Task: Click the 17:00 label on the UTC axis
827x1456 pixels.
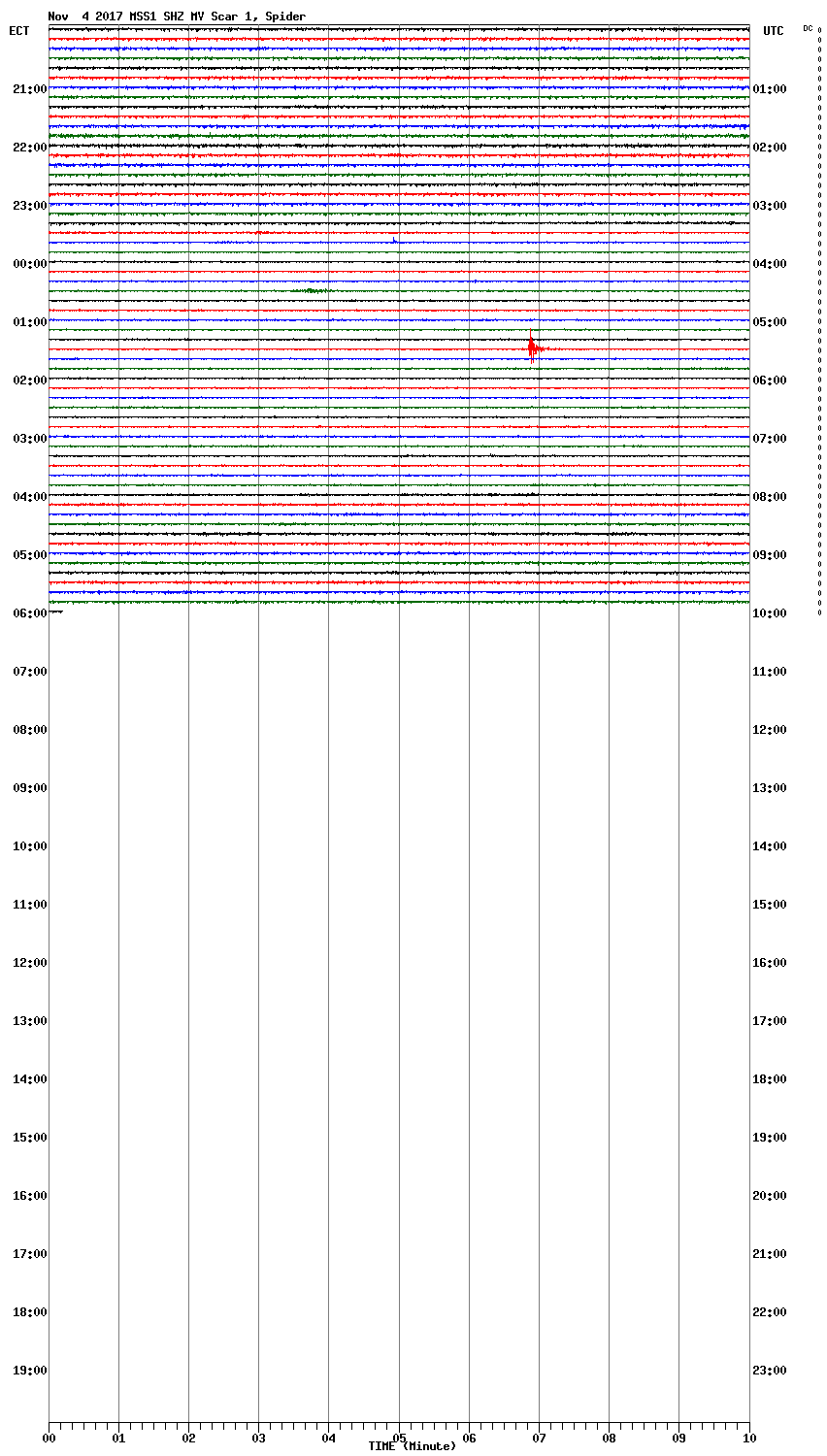Action: click(770, 1021)
